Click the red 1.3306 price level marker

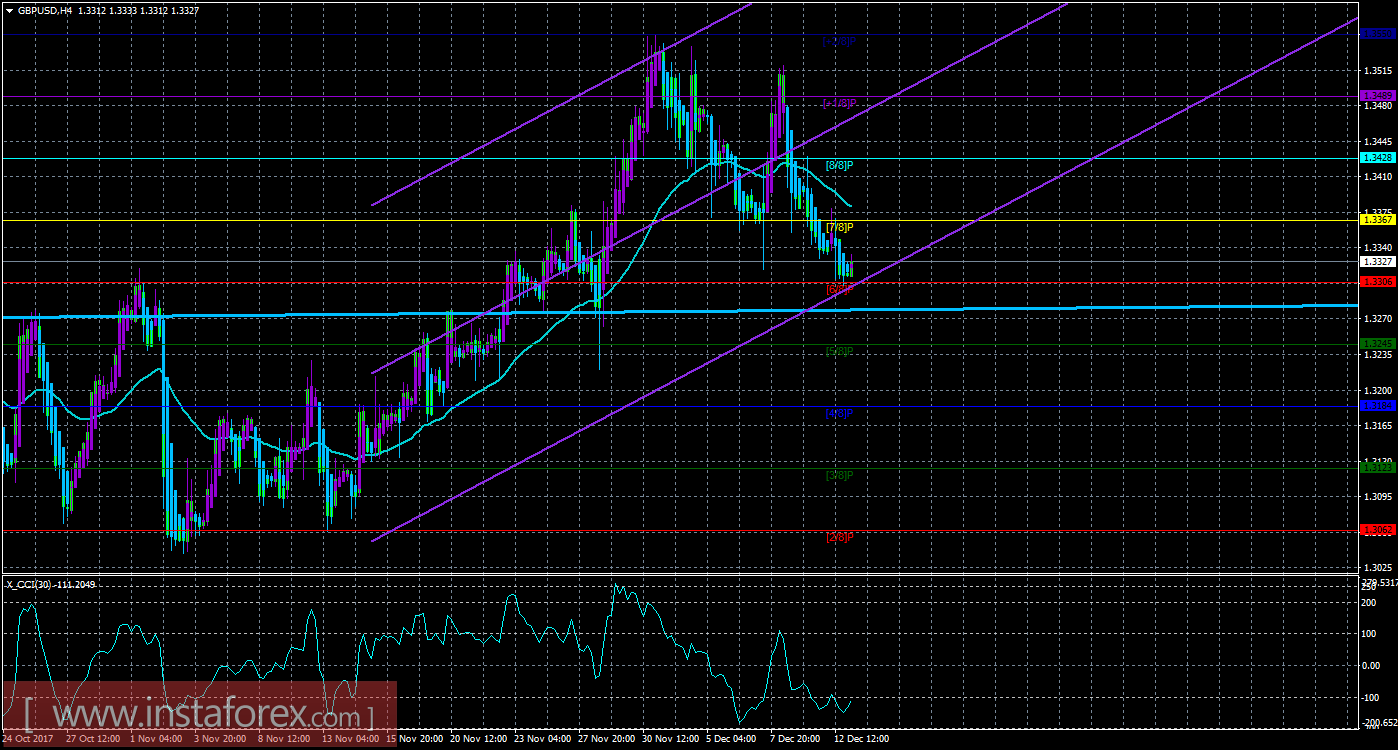pos(1378,283)
